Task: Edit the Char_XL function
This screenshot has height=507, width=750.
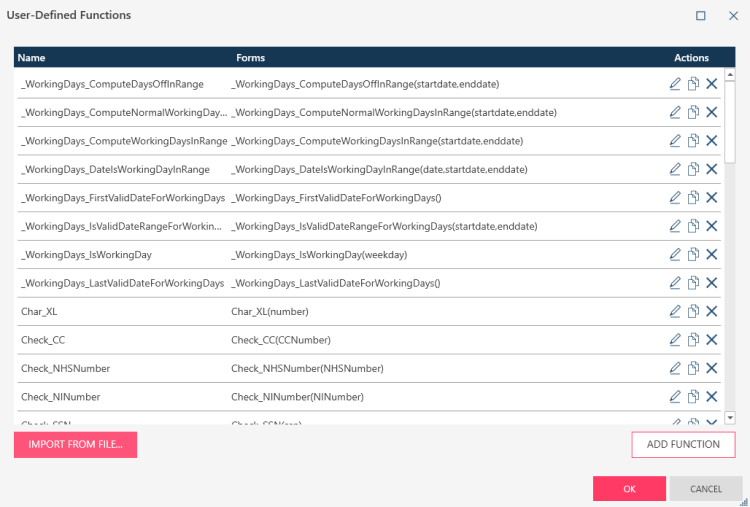Action: pyautogui.click(x=675, y=311)
